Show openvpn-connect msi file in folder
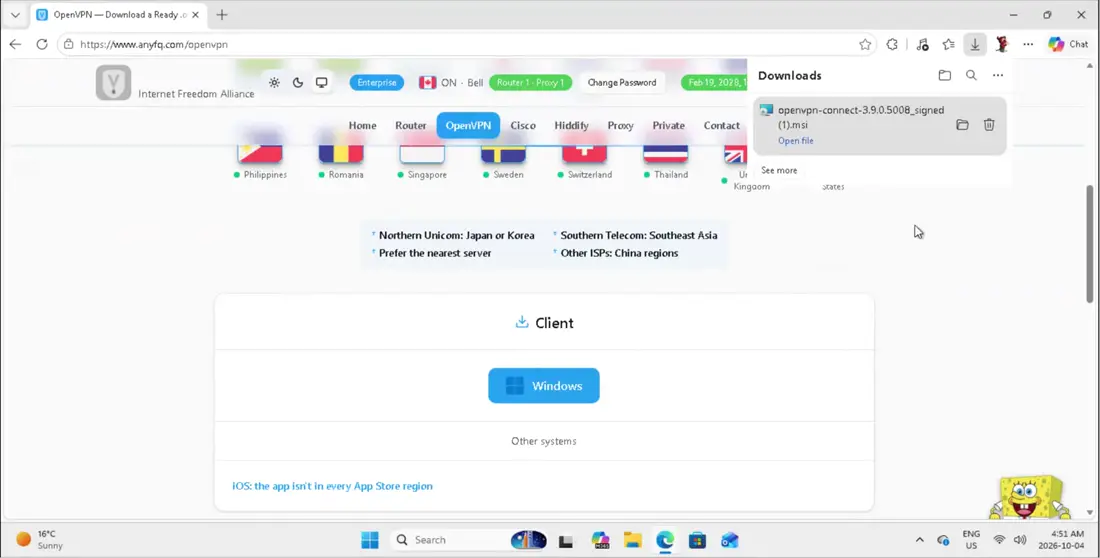 point(962,125)
